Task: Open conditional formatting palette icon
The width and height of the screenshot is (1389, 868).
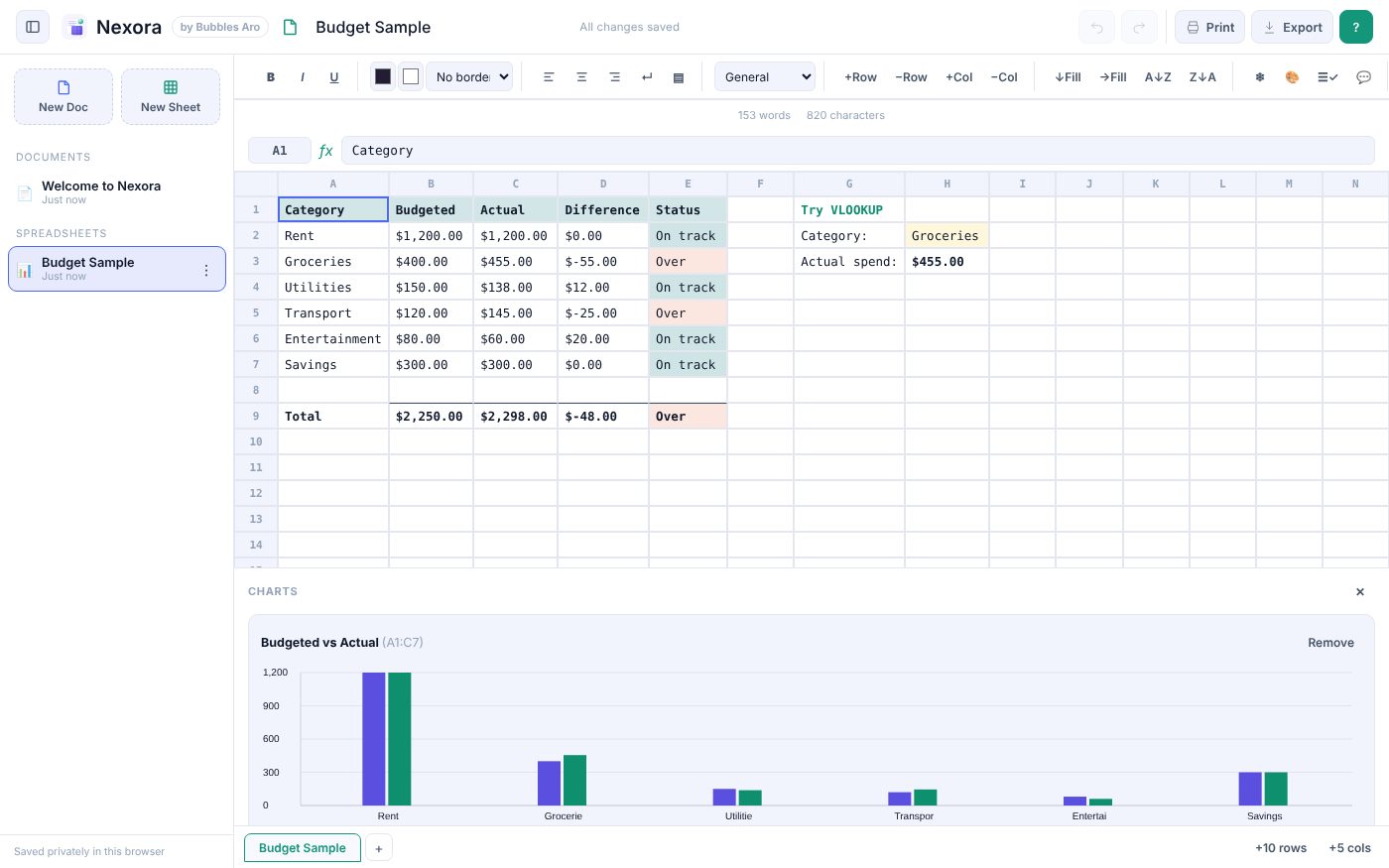Action: coord(1292,76)
